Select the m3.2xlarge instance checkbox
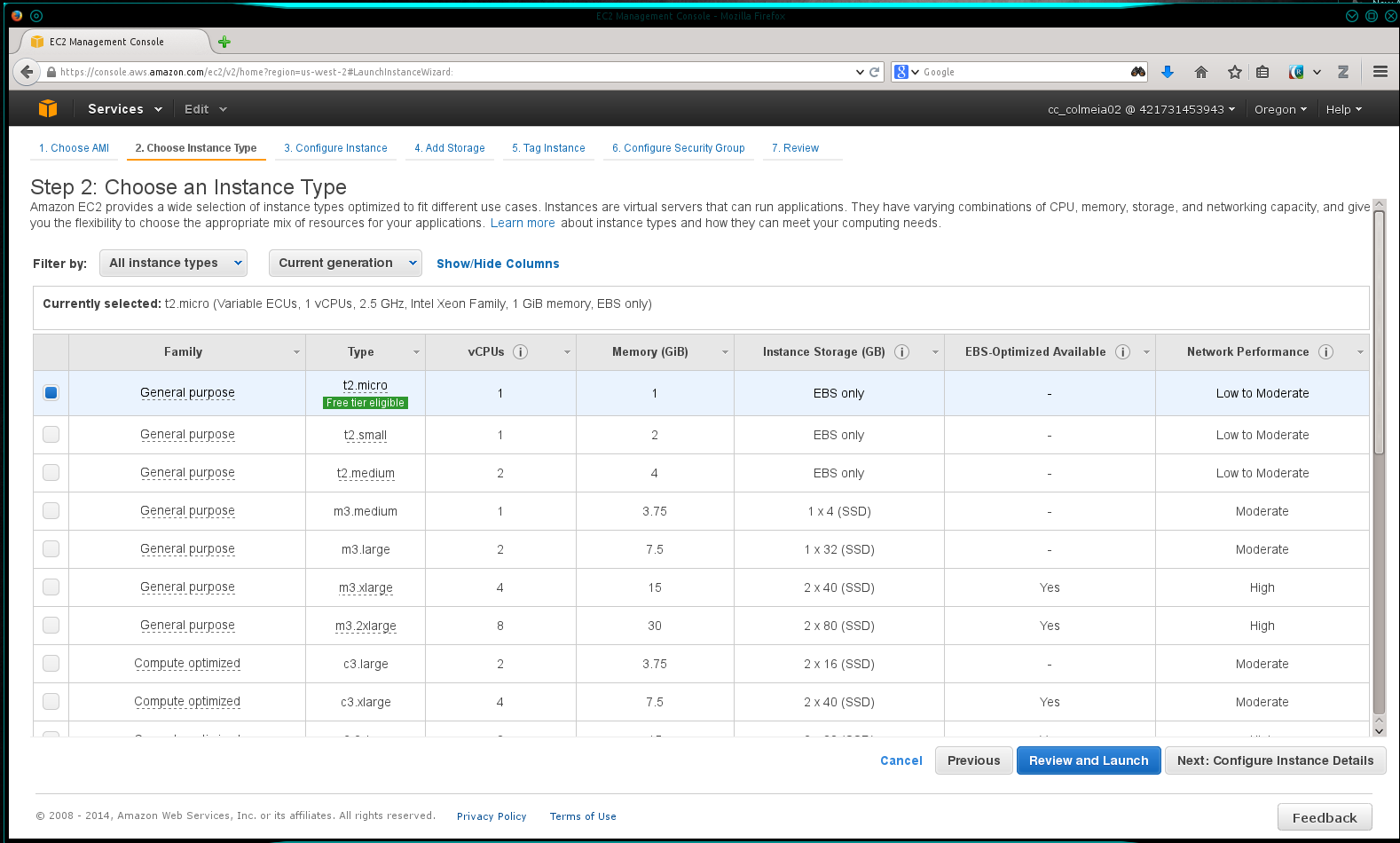Viewport: 1400px width, 843px height. (51, 626)
